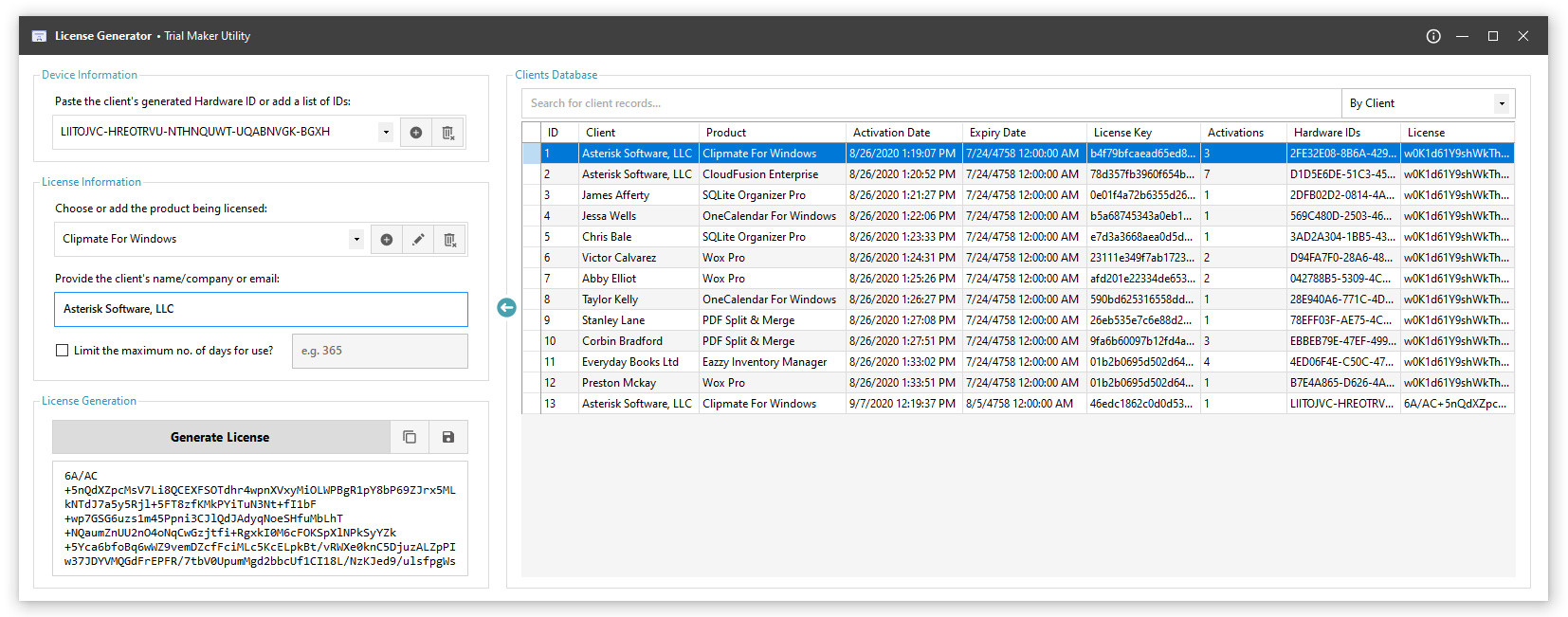This screenshot has width=1568, height=617.
Task: Focus the search for client records field
Action: click(x=931, y=103)
